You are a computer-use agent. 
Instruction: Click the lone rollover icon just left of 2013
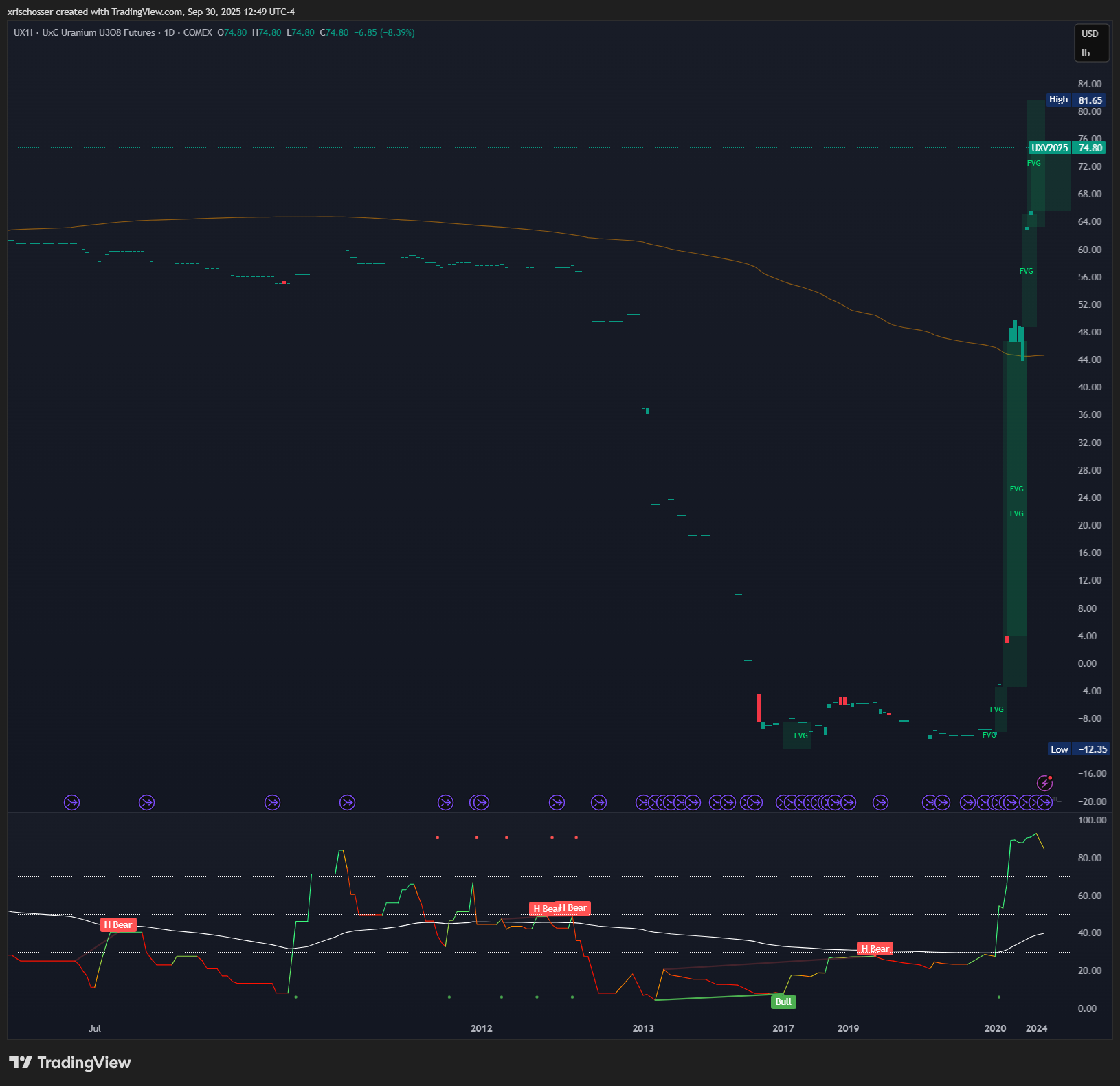click(599, 802)
